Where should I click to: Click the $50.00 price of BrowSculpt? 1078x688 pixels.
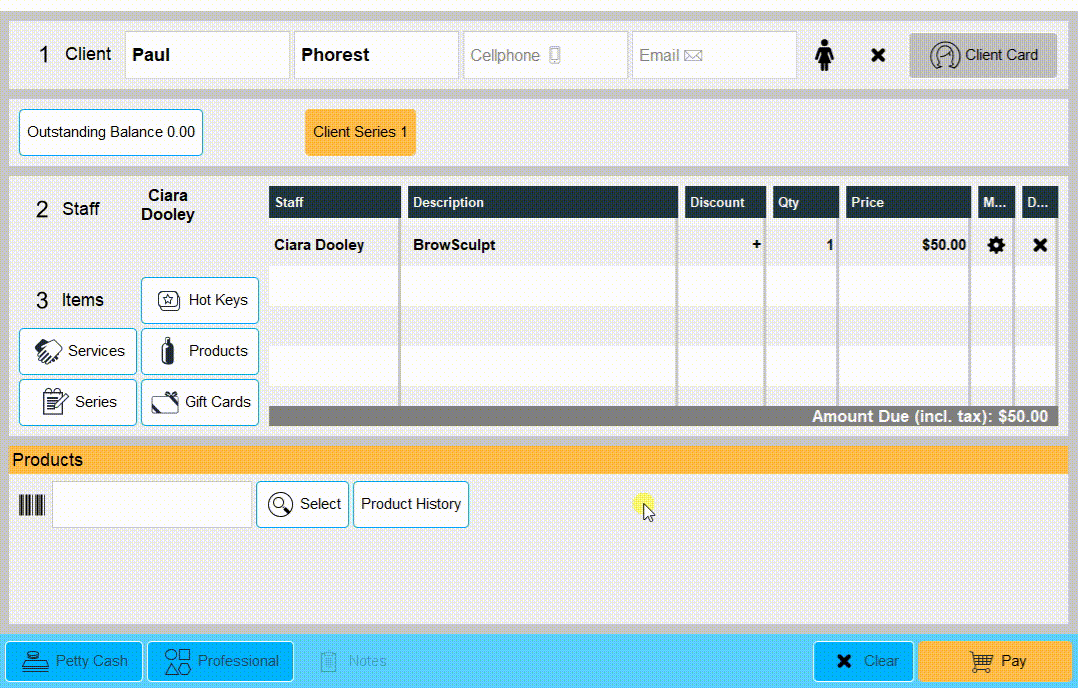[x=943, y=245]
